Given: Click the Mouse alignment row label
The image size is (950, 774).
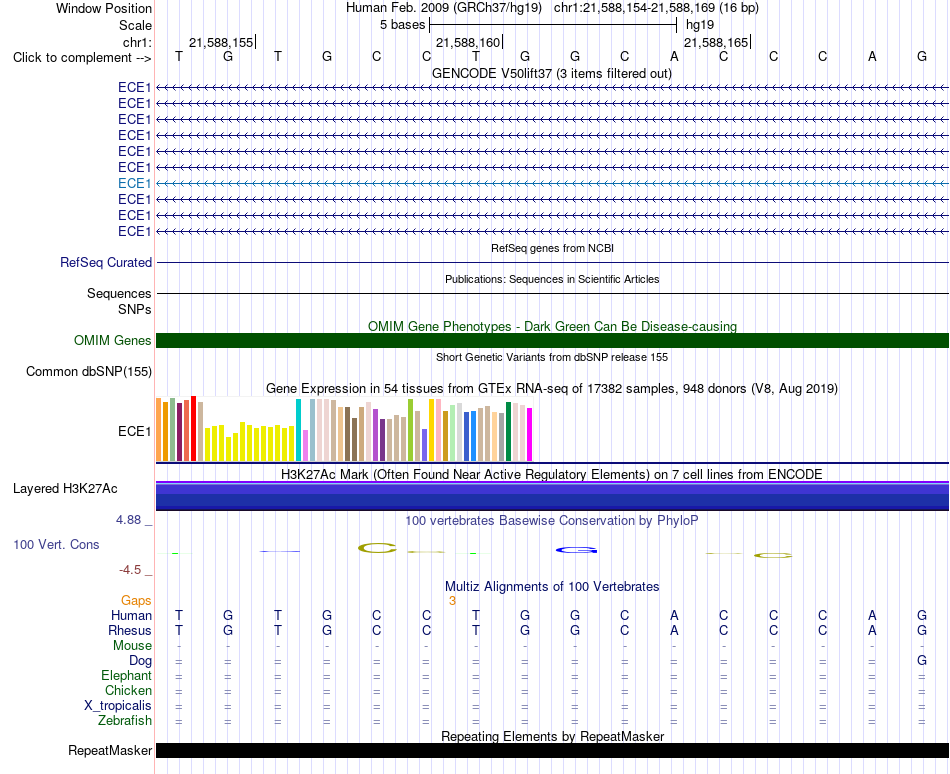Looking at the screenshot, I should (132, 646).
